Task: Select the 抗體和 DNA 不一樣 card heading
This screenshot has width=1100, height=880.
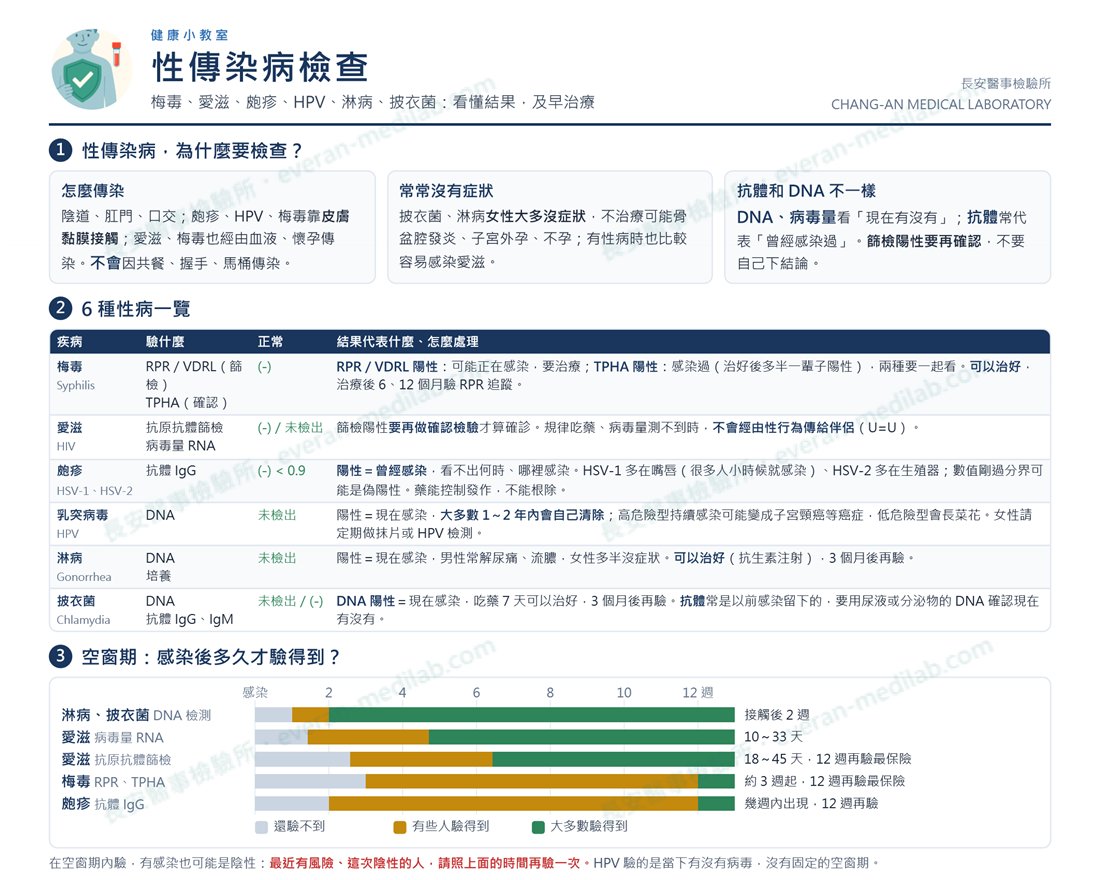Action: click(x=806, y=191)
